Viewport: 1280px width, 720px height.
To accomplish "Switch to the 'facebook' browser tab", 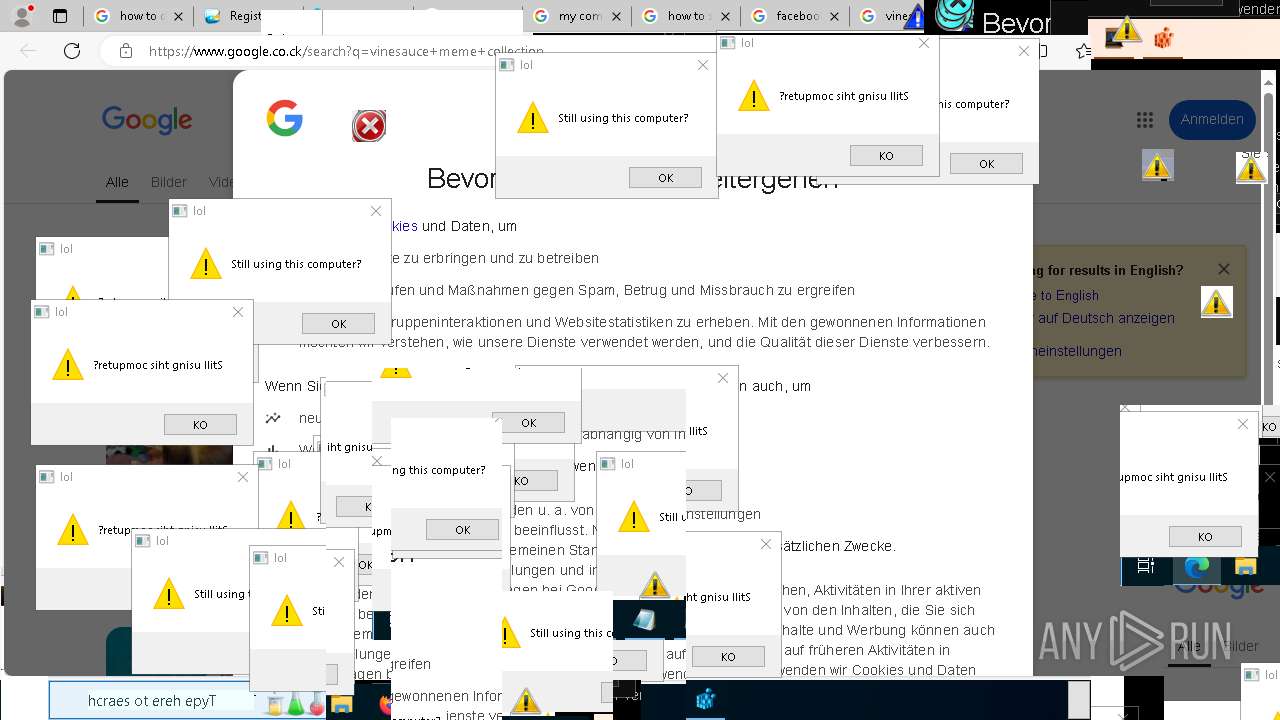I will tap(797, 16).
